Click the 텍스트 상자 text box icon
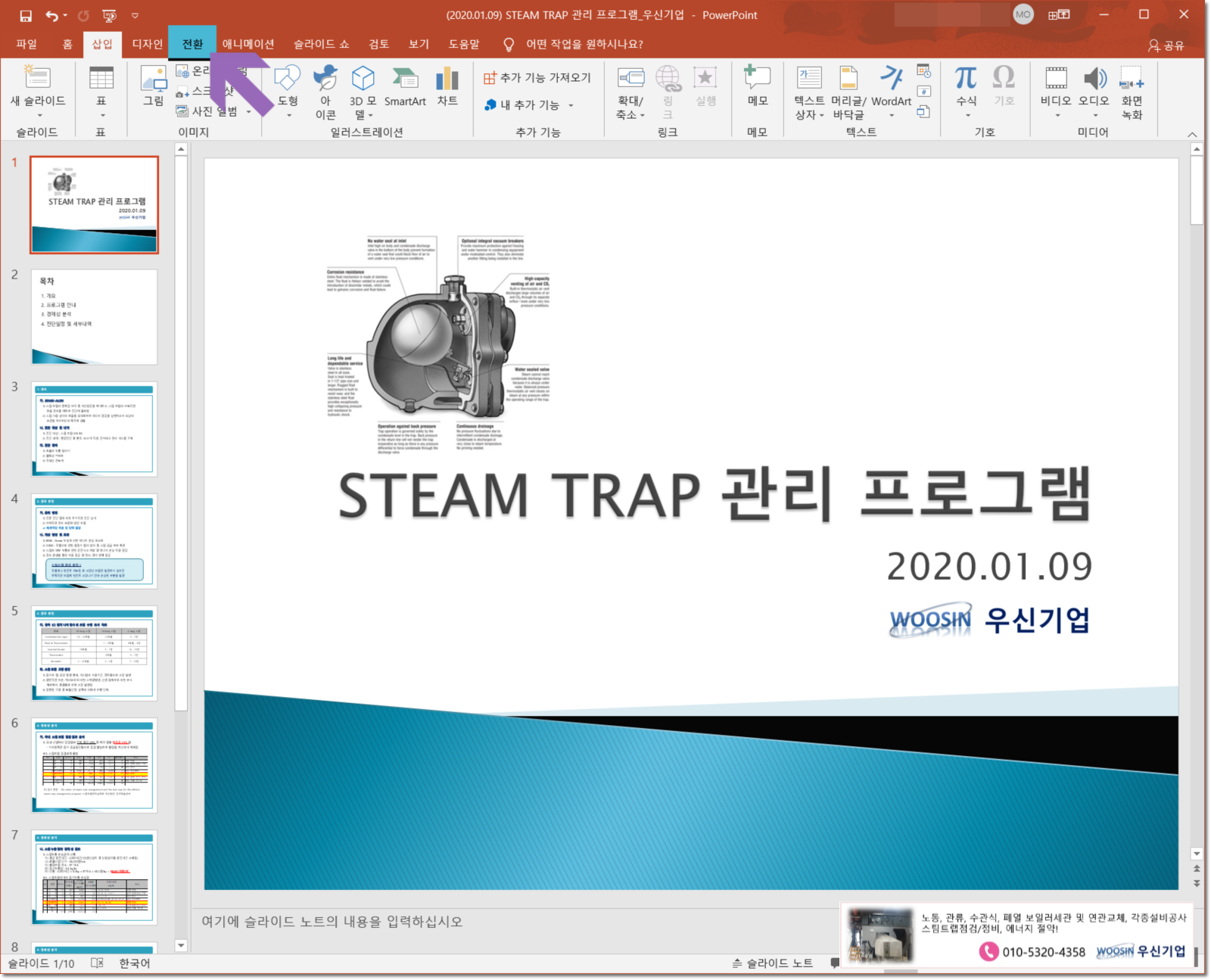 click(809, 77)
